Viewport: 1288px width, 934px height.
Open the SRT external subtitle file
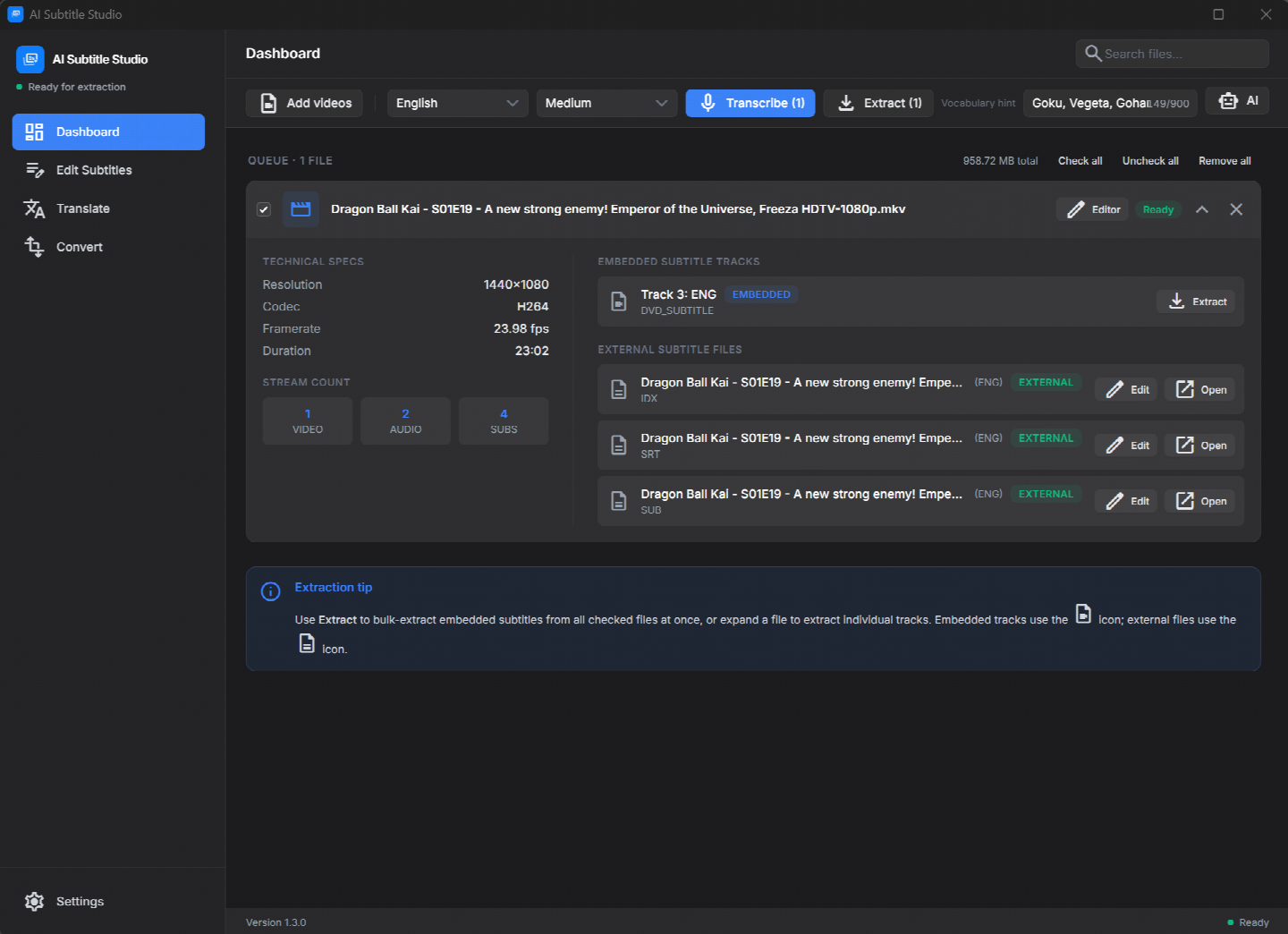coord(1199,446)
